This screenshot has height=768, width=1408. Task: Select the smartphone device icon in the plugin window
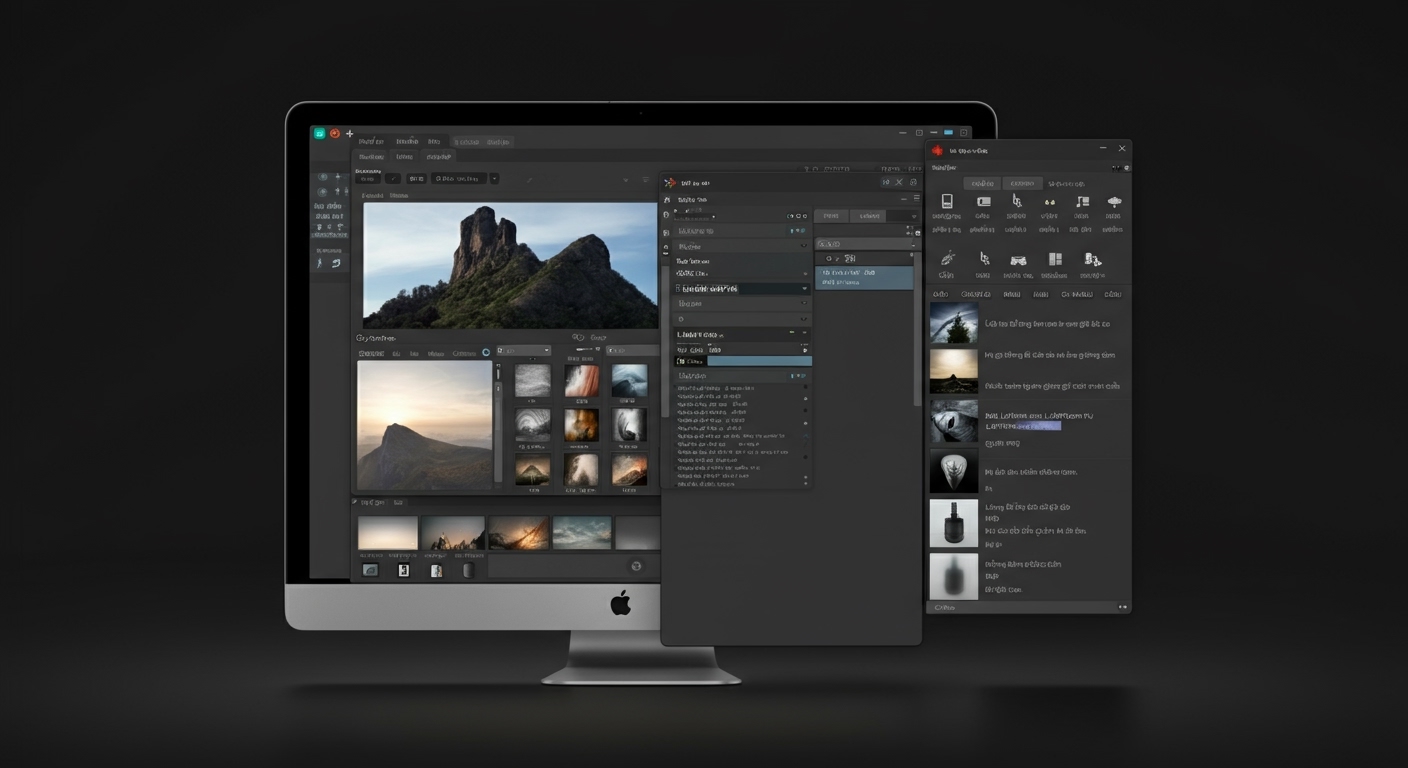tap(947, 203)
